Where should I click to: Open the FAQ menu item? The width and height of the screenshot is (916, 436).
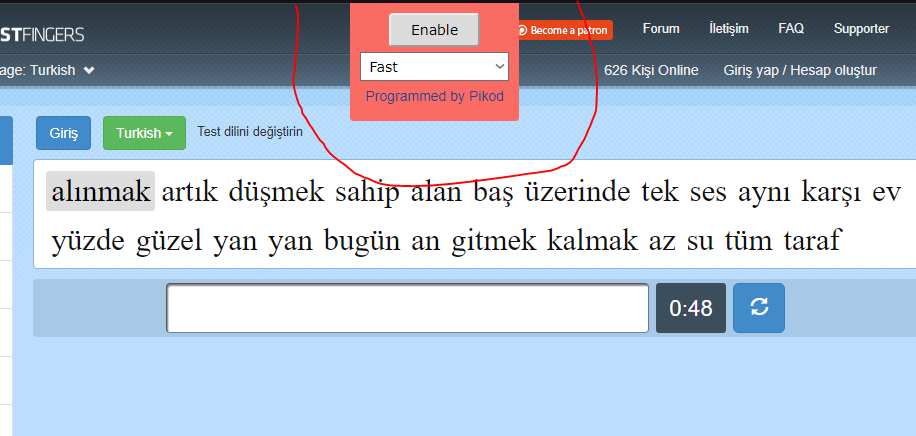(791, 28)
